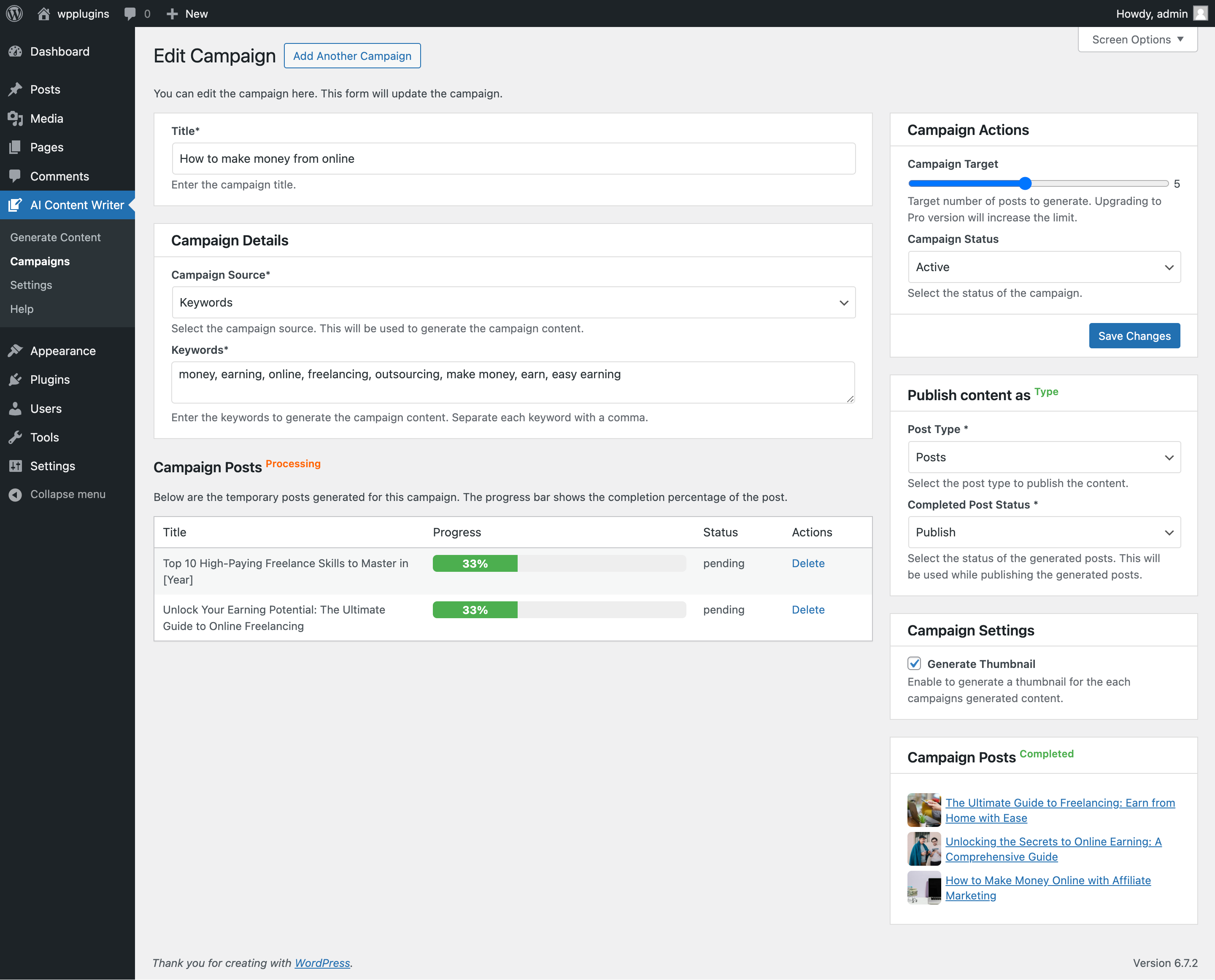The width and height of the screenshot is (1215, 980).
Task: Click the home icon beside wpplugins
Action: (43, 13)
